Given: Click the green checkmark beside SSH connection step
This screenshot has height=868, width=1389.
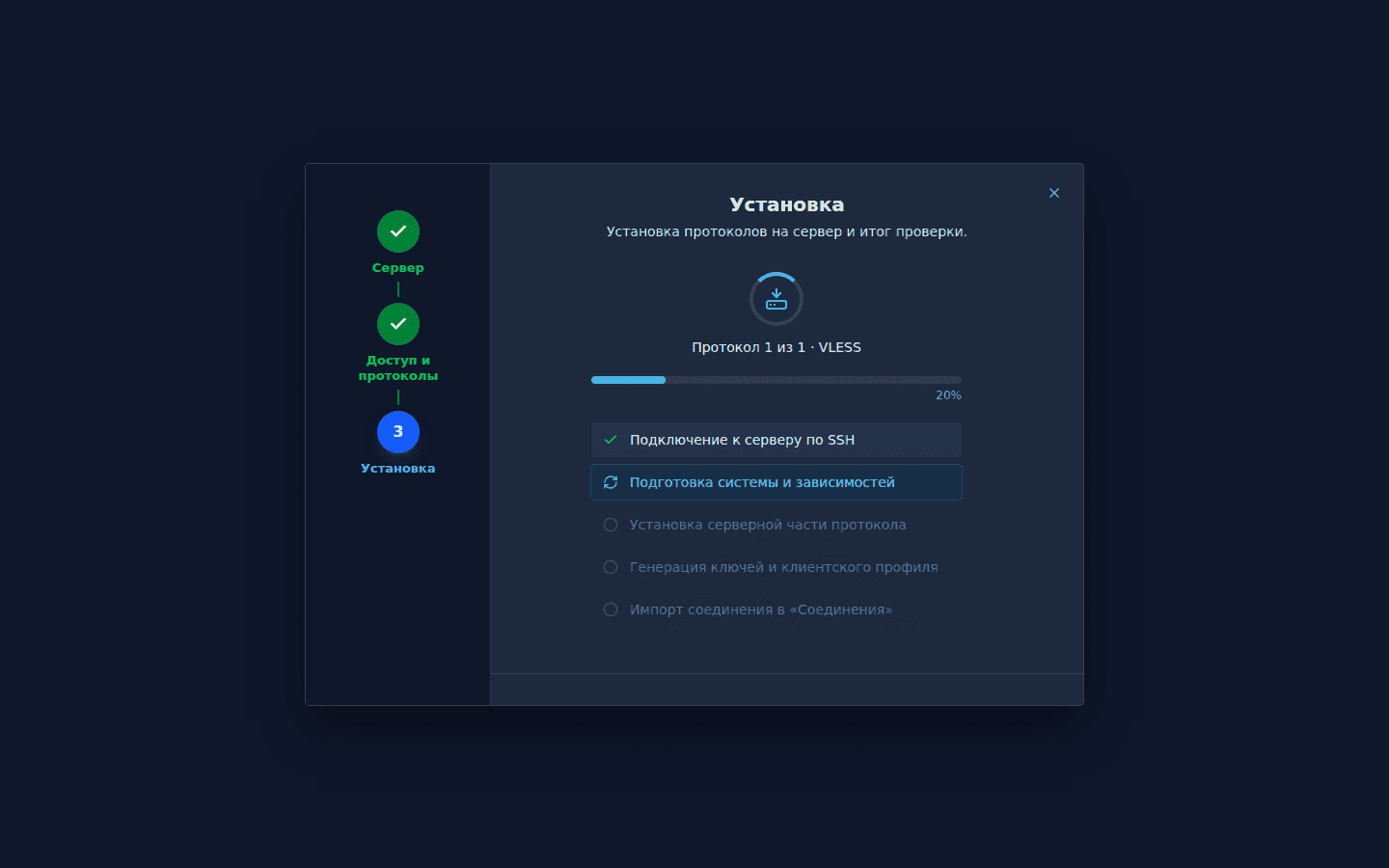Looking at the screenshot, I should point(611,440).
